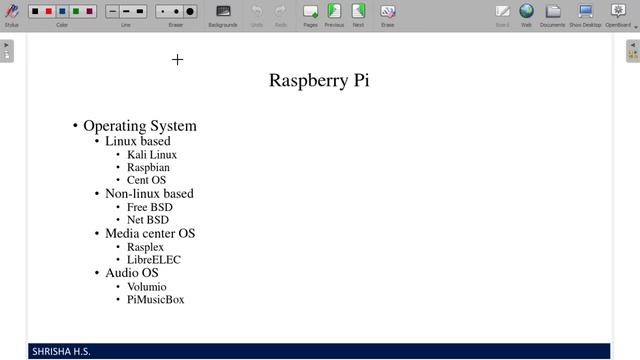The height and width of the screenshot is (360, 640).
Task: Pick the small eraser size
Action: coord(162,11)
